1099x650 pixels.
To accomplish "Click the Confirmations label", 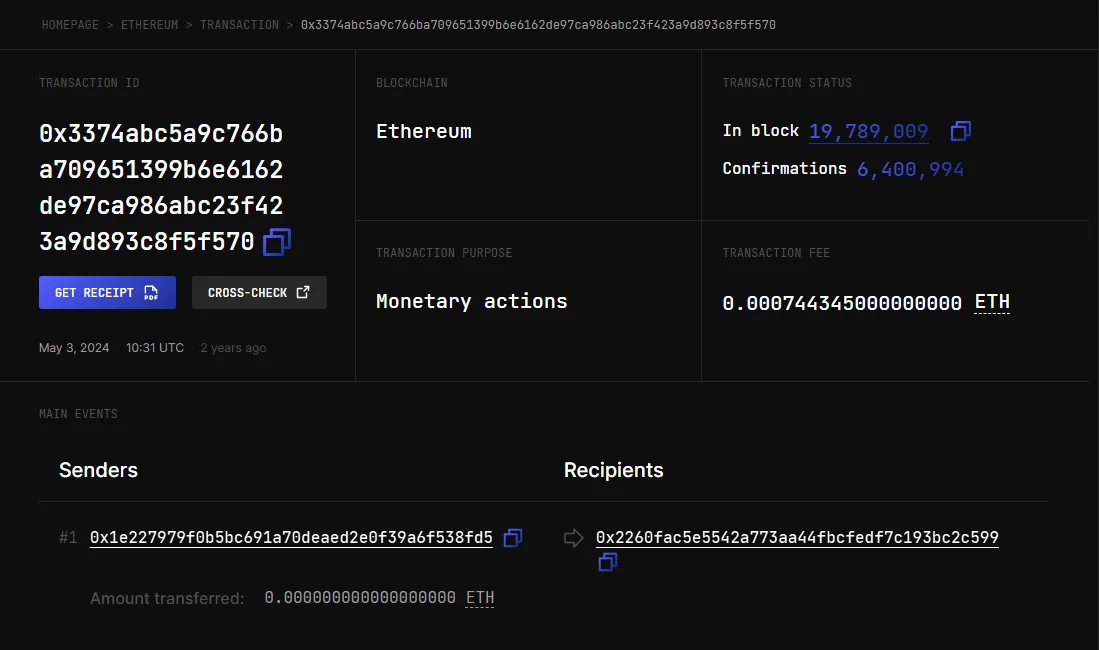I will tap(784, 168).
